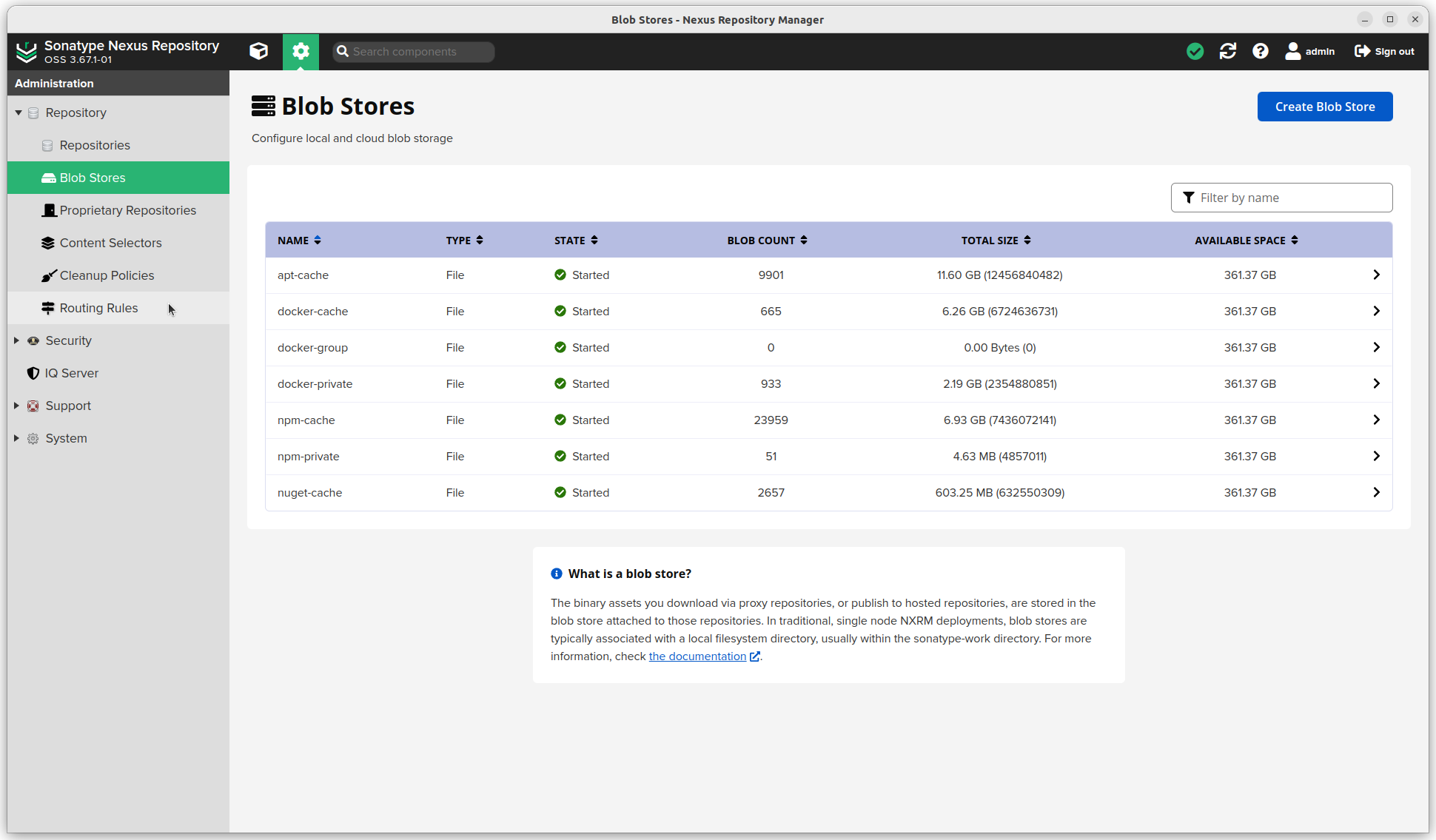Sort the table by Name column
The width and height of the screenshot is (1436, 840).
pyautogui.click(x=299, y=241)
